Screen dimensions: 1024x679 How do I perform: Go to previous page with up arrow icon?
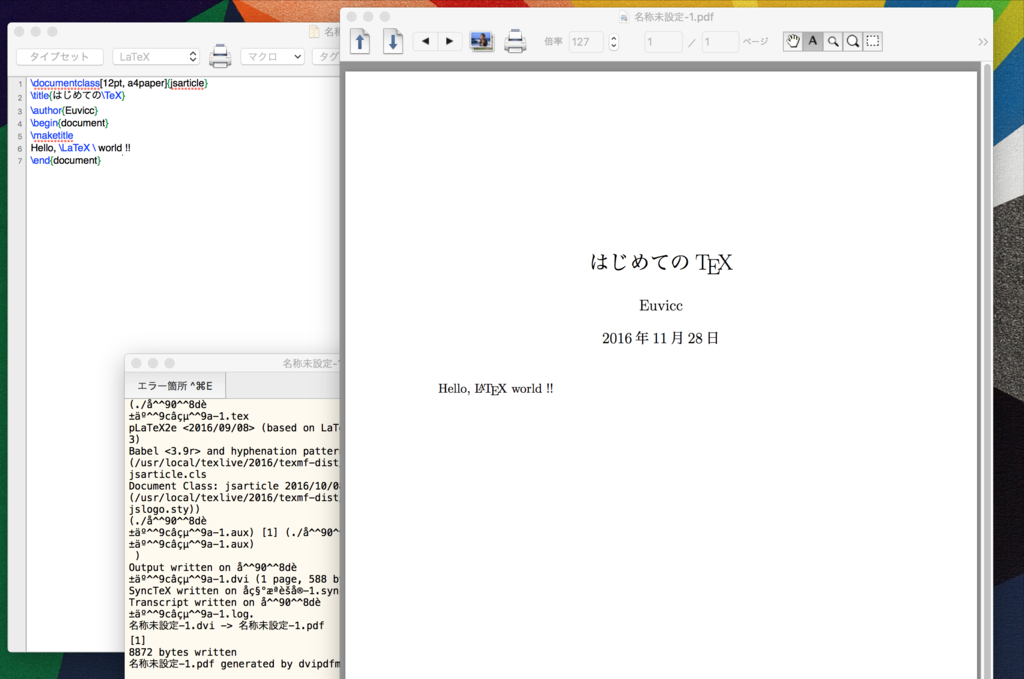click(x=360, y=42)
